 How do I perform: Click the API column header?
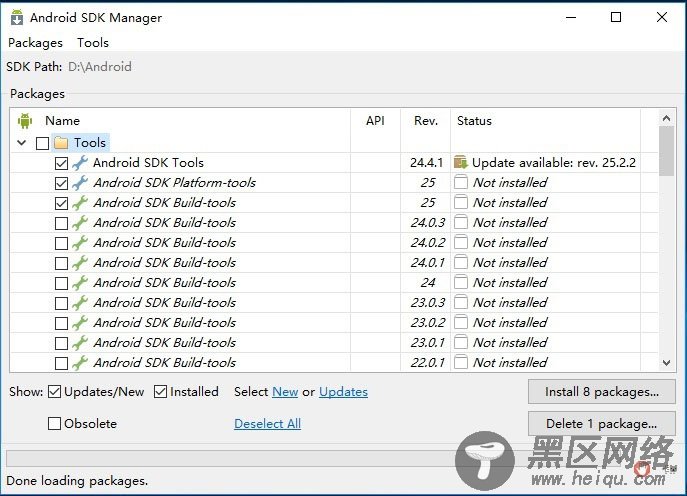[x=375, y=121]
